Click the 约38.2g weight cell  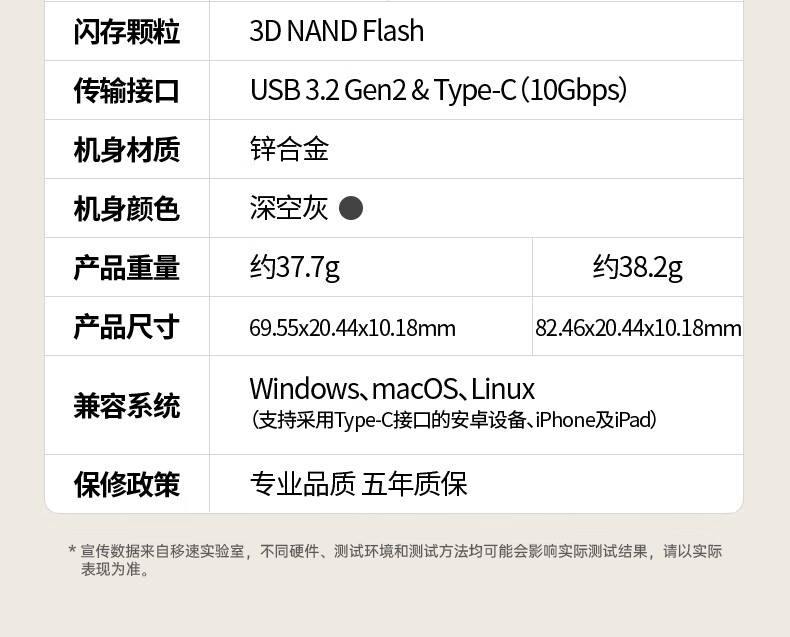pos(637,267)
